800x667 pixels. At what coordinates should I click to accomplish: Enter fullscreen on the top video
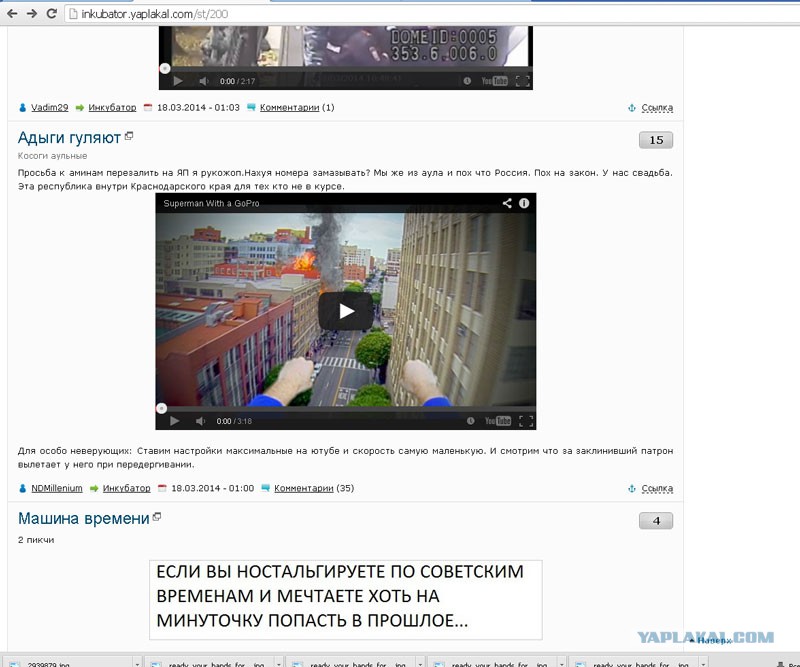coord(523,81)
